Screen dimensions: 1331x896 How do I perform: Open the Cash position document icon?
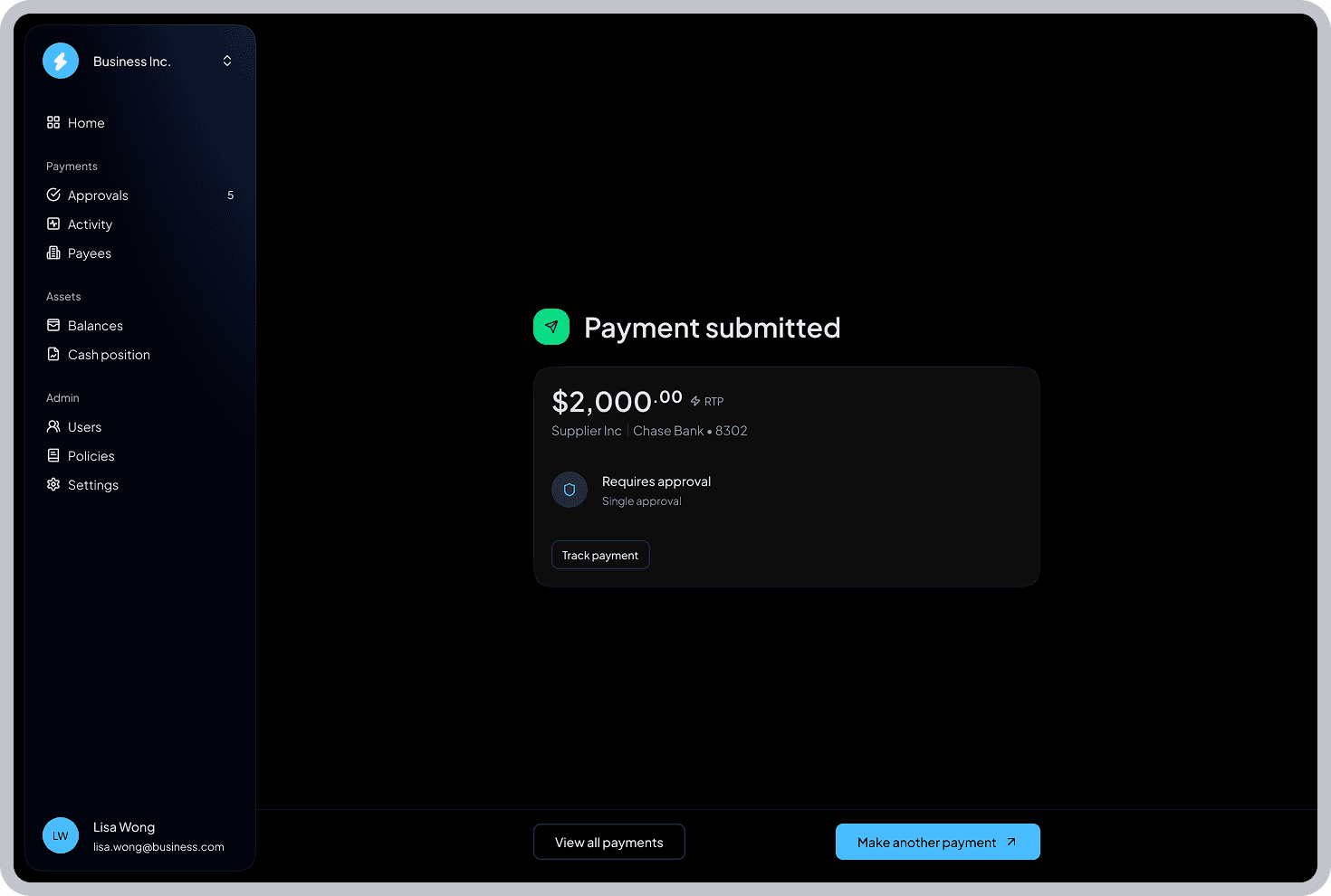pyautogui.click(x=53, y=354)
